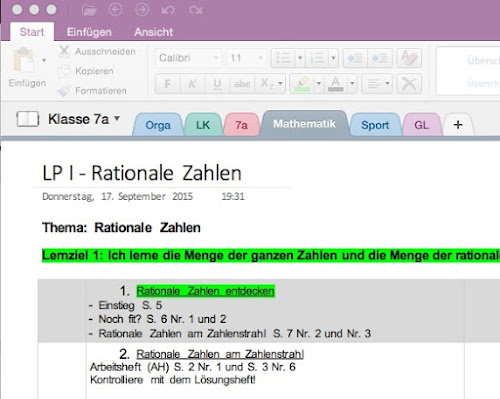Insert a bulleted list
This screenshot has width=500, height=399.
(283, 58)
